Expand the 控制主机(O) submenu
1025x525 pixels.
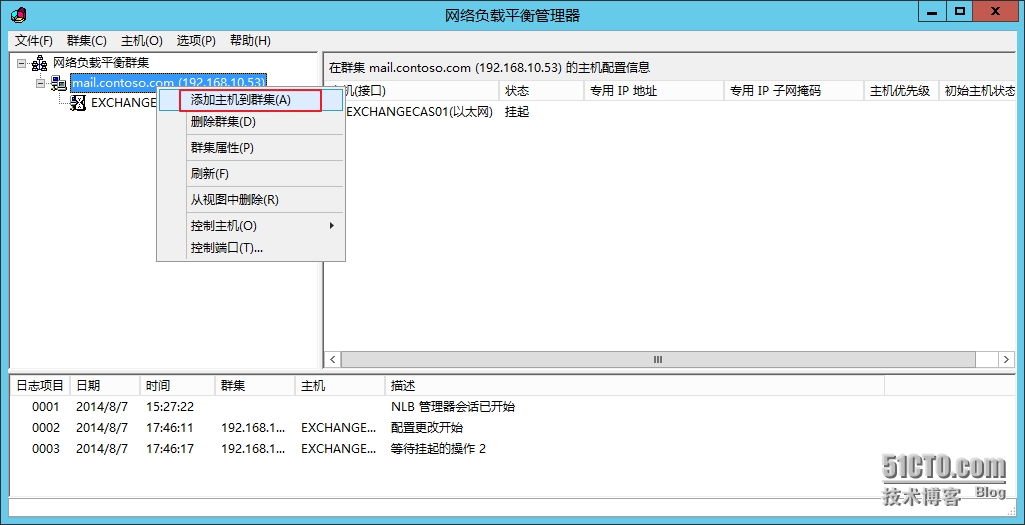tap(250, 226)
